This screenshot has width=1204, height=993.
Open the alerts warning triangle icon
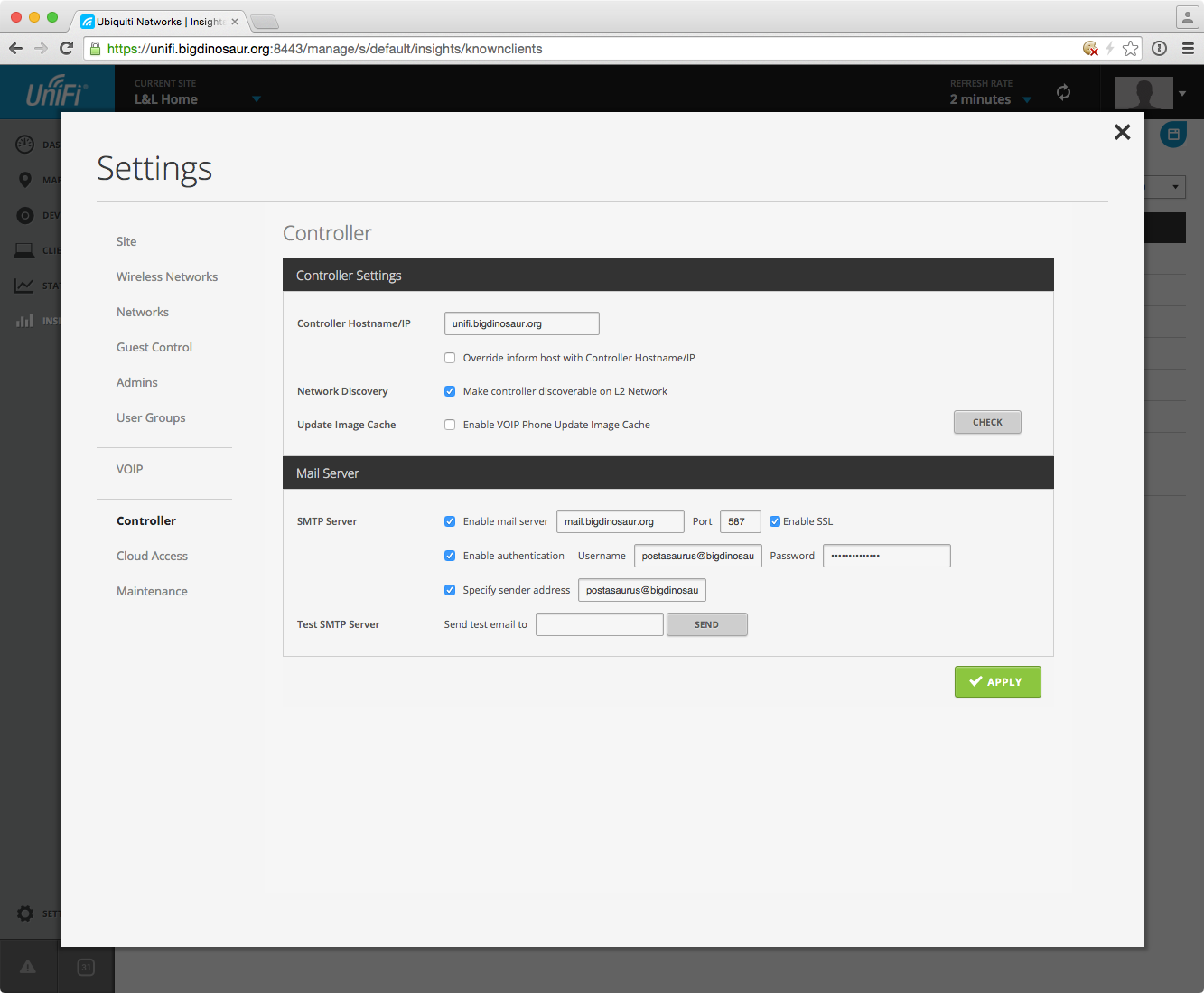coord(28,967)
